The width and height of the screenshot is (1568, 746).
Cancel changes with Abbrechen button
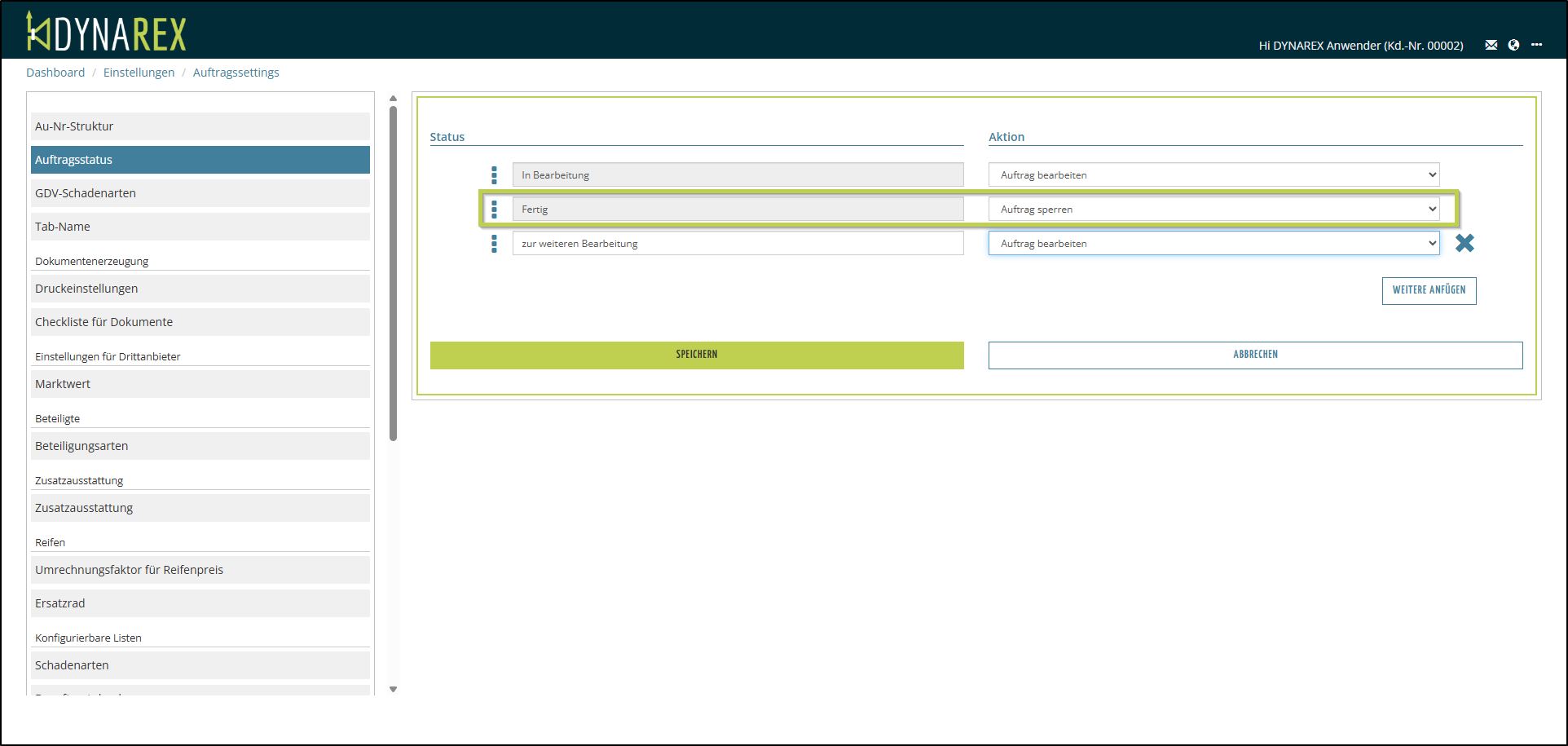coord(1255,355)
